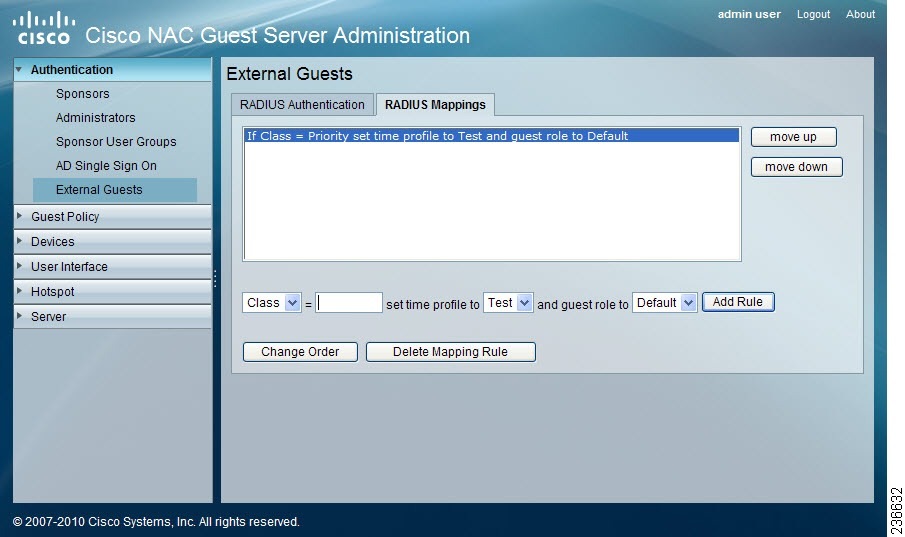Click the Logout link

813,14
